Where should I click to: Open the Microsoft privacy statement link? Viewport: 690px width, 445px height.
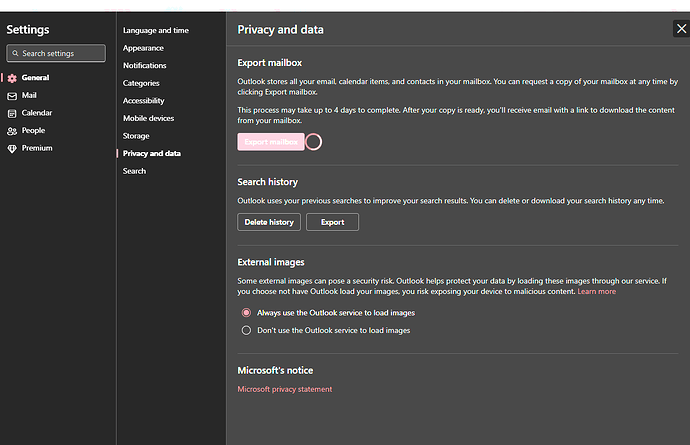coord(284,389)
